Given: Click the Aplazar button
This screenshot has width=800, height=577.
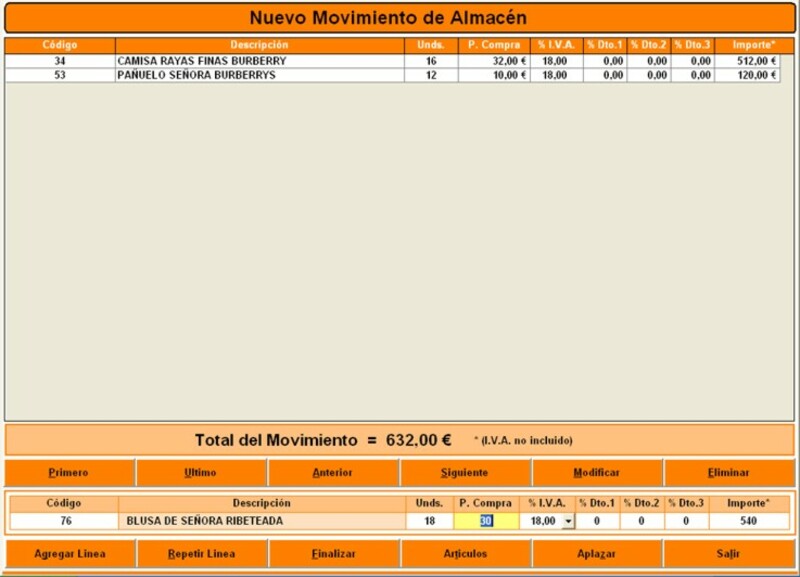Looking at the screenshot, I should point(597,553).
